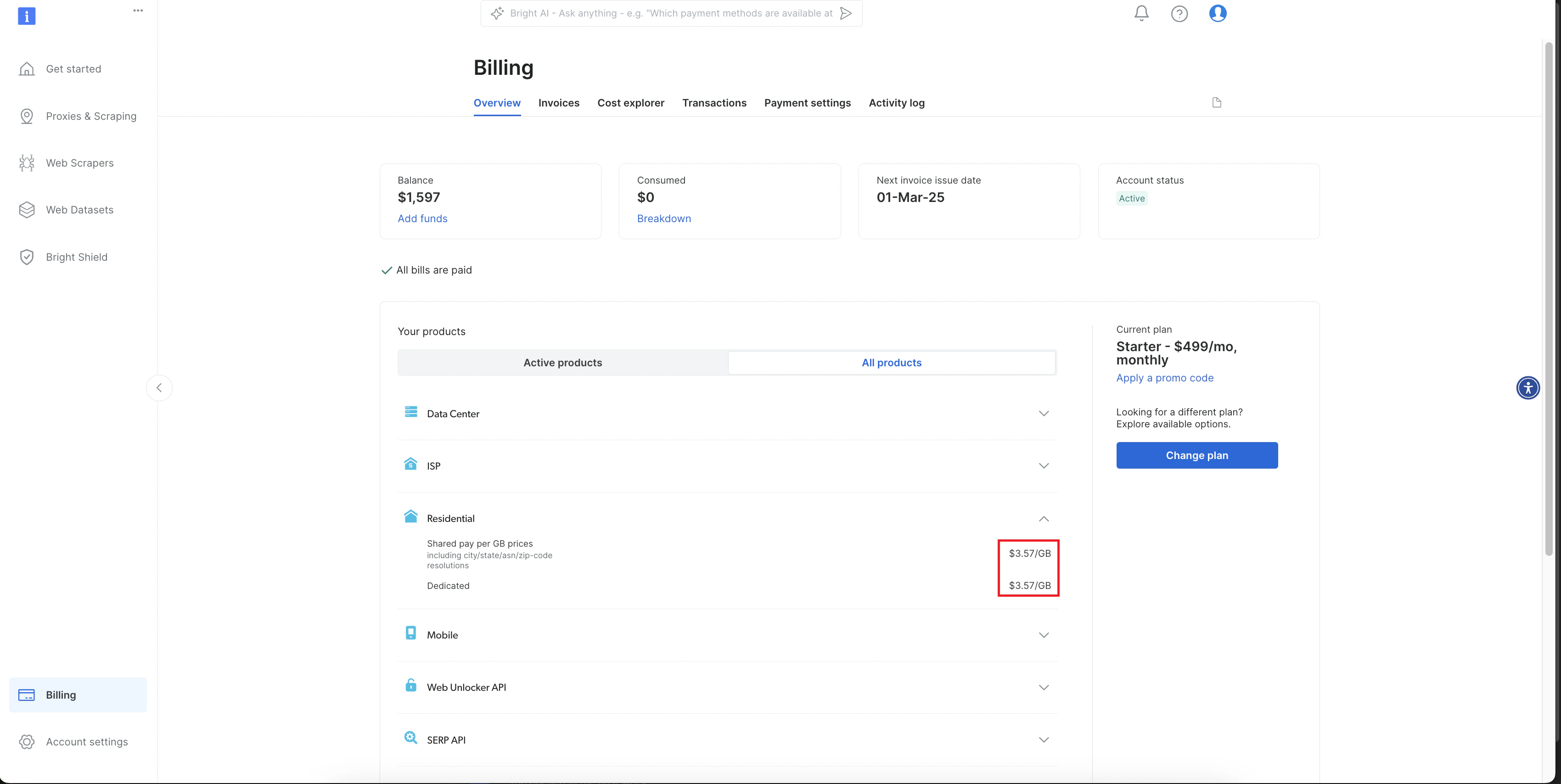Viewport: 1561px width, 784px height.
Task: Click the Change plan button
Action: (1196, 455)
